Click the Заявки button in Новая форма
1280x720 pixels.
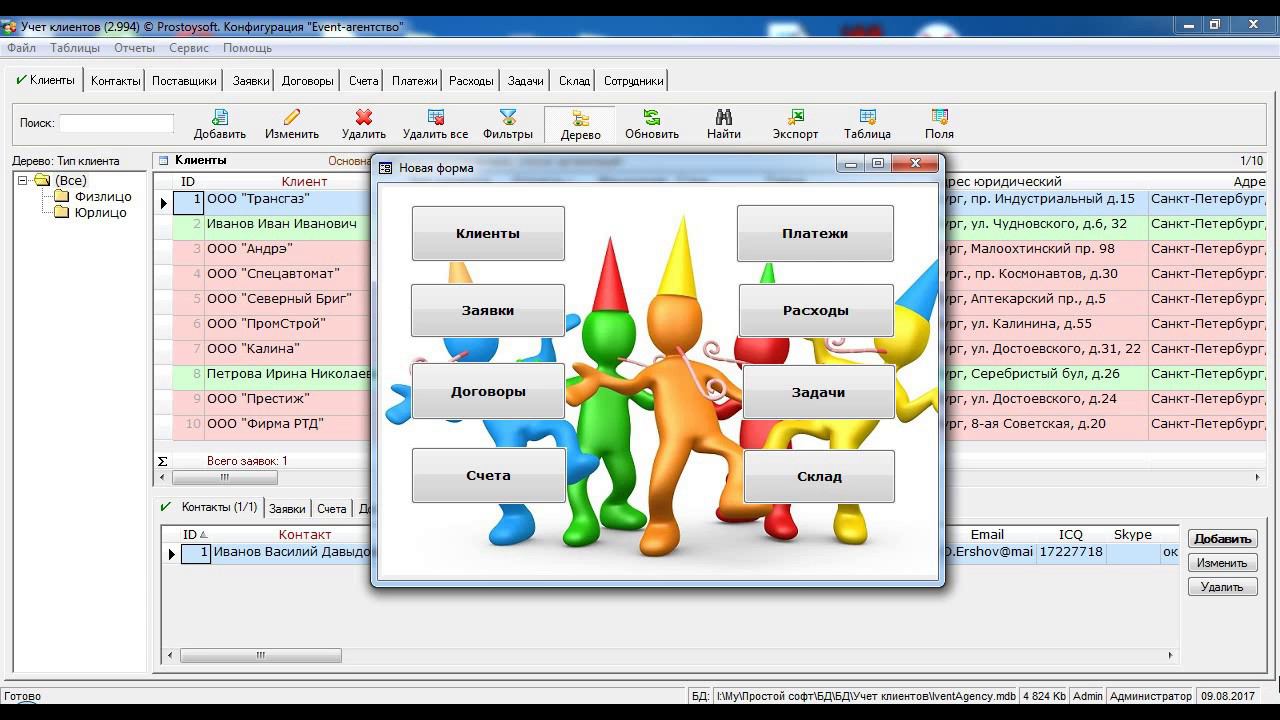tap(488, 310)
